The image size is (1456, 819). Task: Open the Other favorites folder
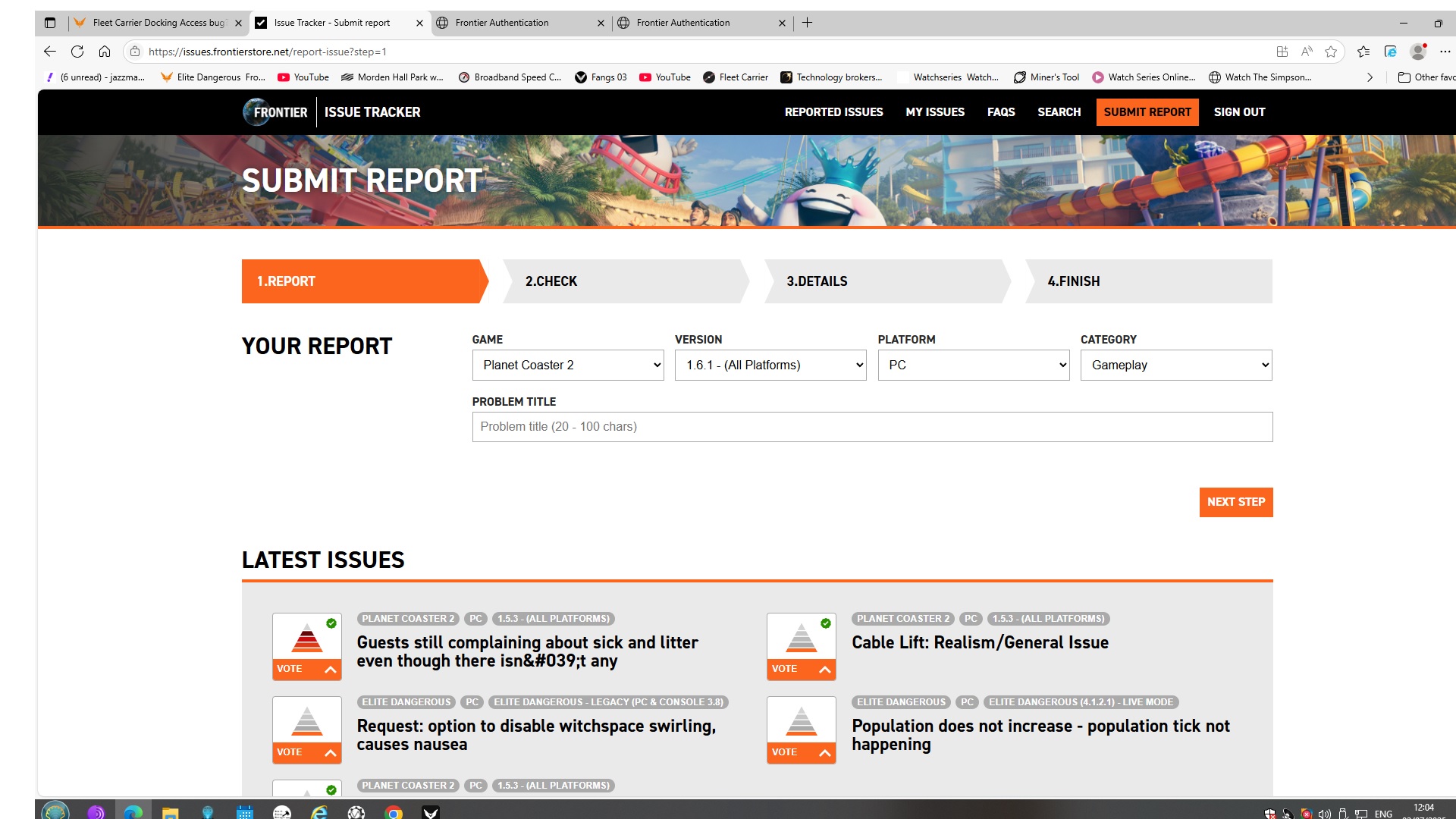coord(1426,77)
